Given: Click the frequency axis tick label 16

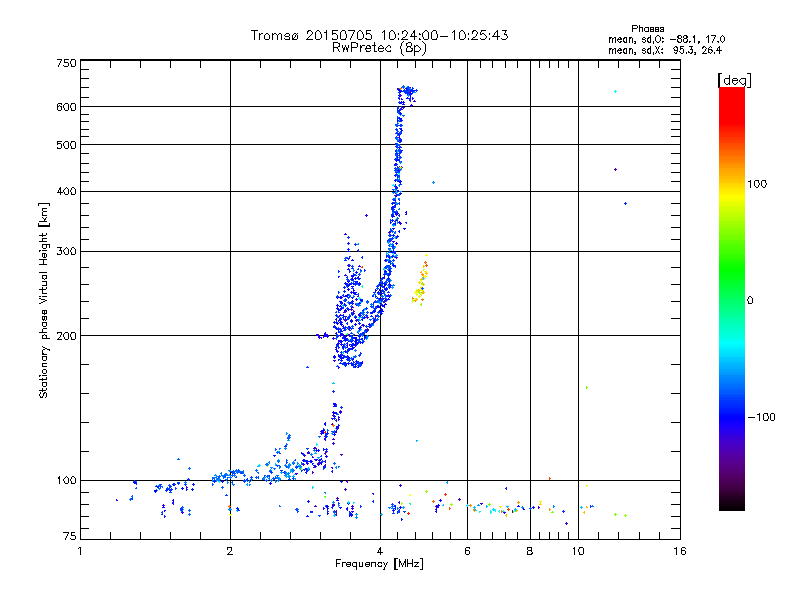Looking at the screenshot, I should (x=680, y=551).
